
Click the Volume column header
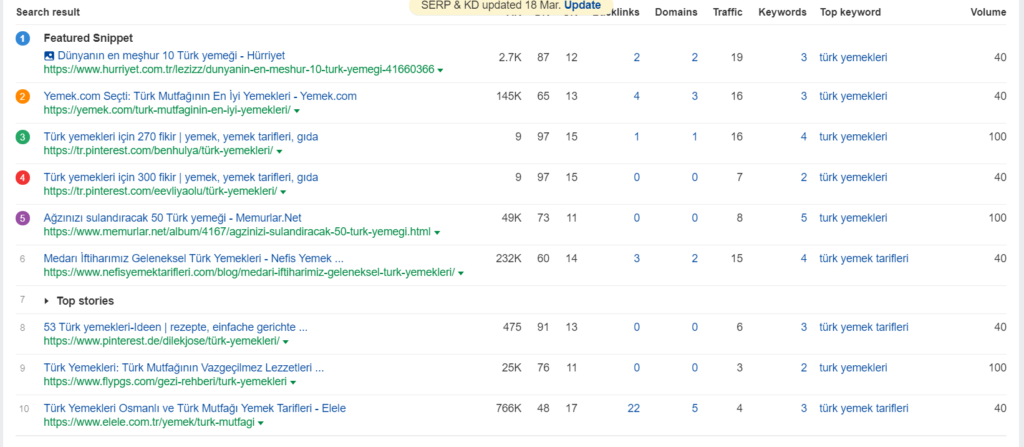[x=989, y=12]
